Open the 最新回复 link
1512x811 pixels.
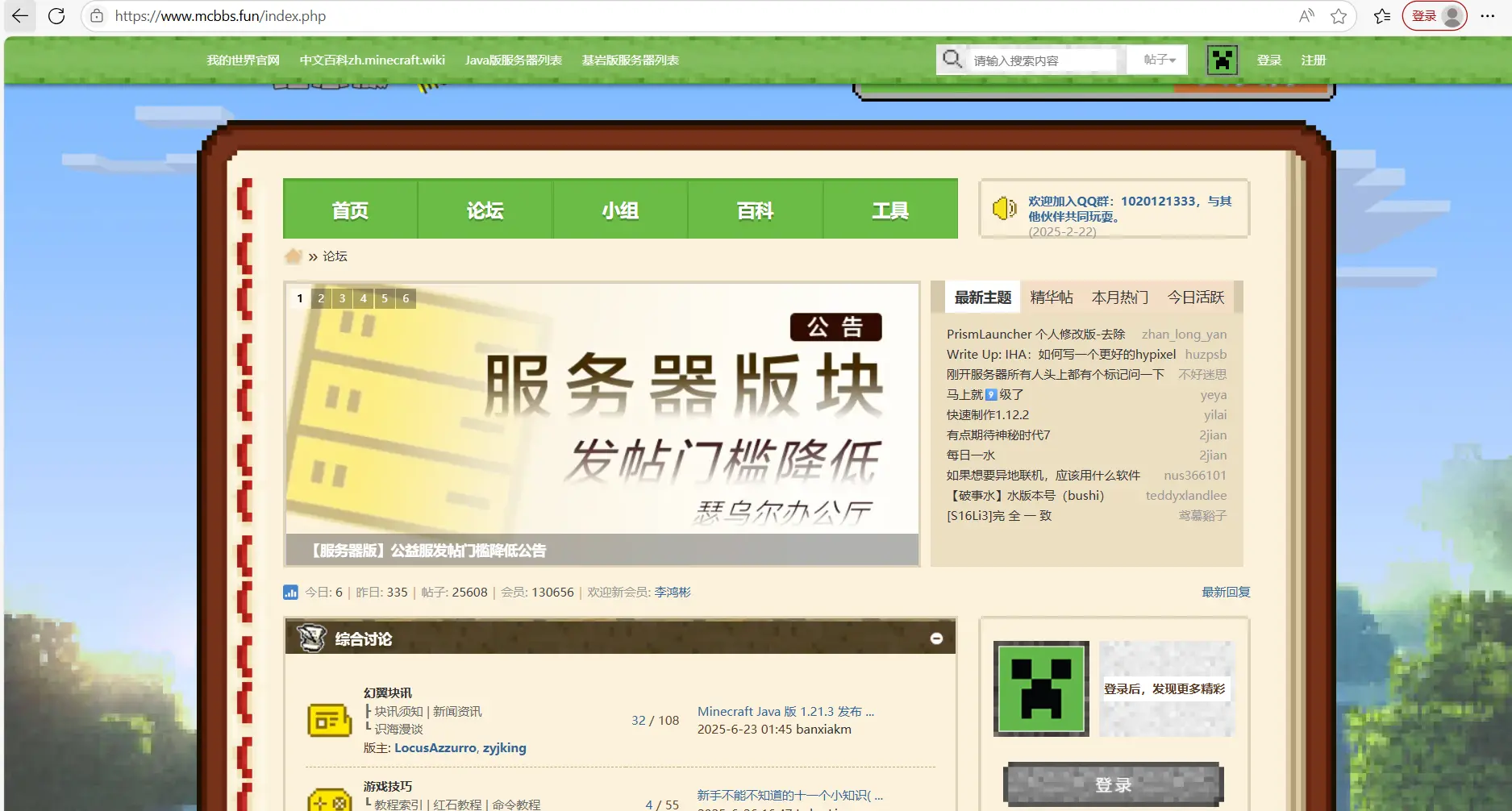coord(1225,592)
